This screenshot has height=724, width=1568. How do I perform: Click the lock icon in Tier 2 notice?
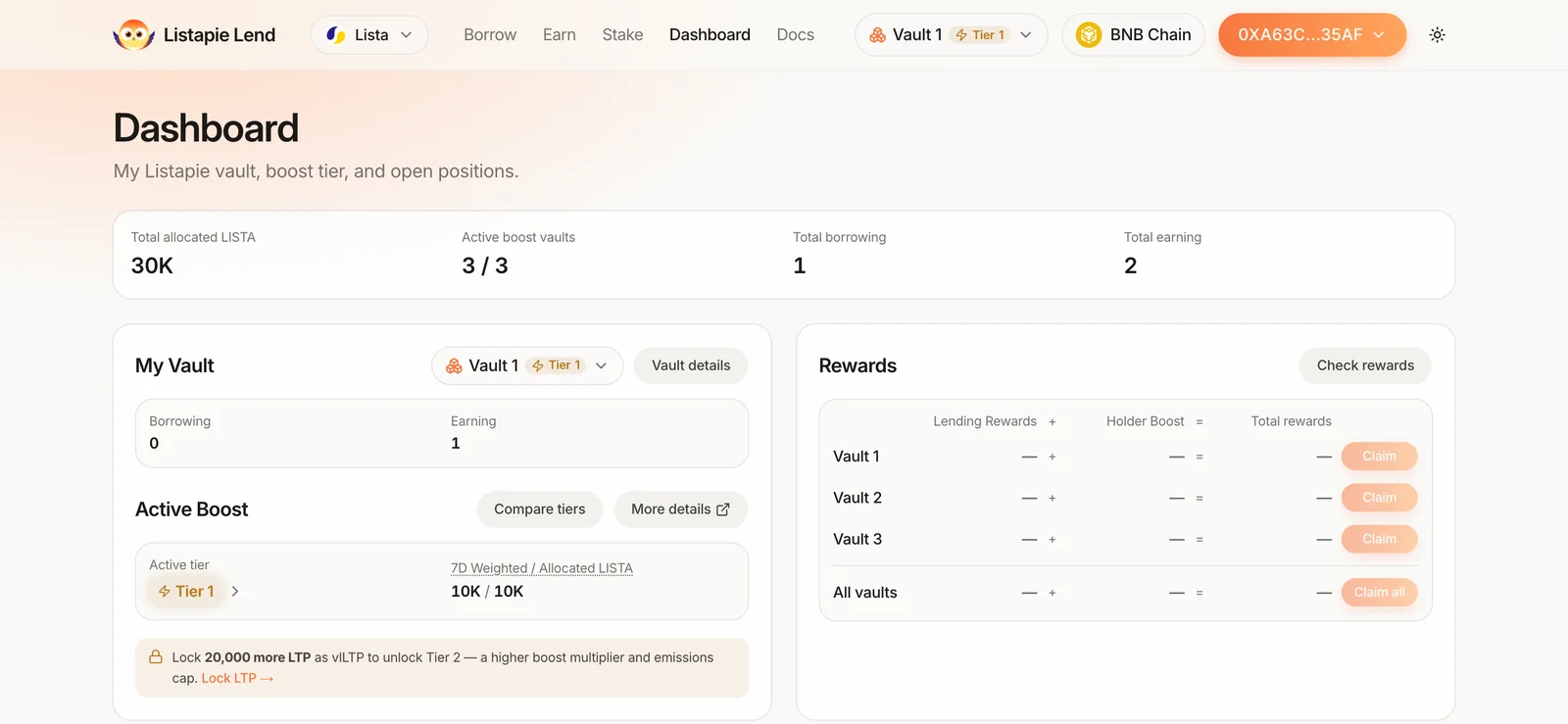[x=156, y=656]
